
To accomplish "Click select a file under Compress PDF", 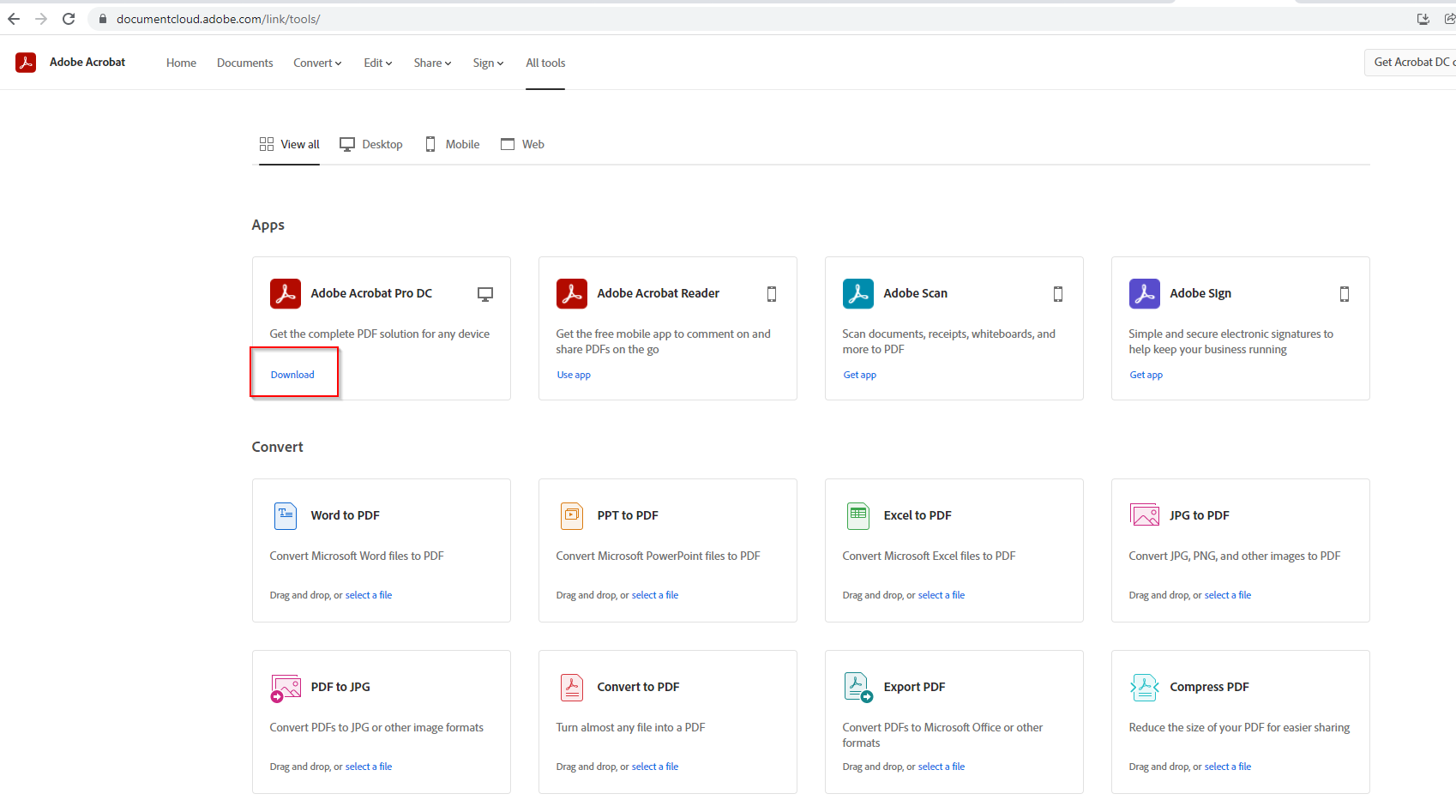I will (x=1228, y=767).
